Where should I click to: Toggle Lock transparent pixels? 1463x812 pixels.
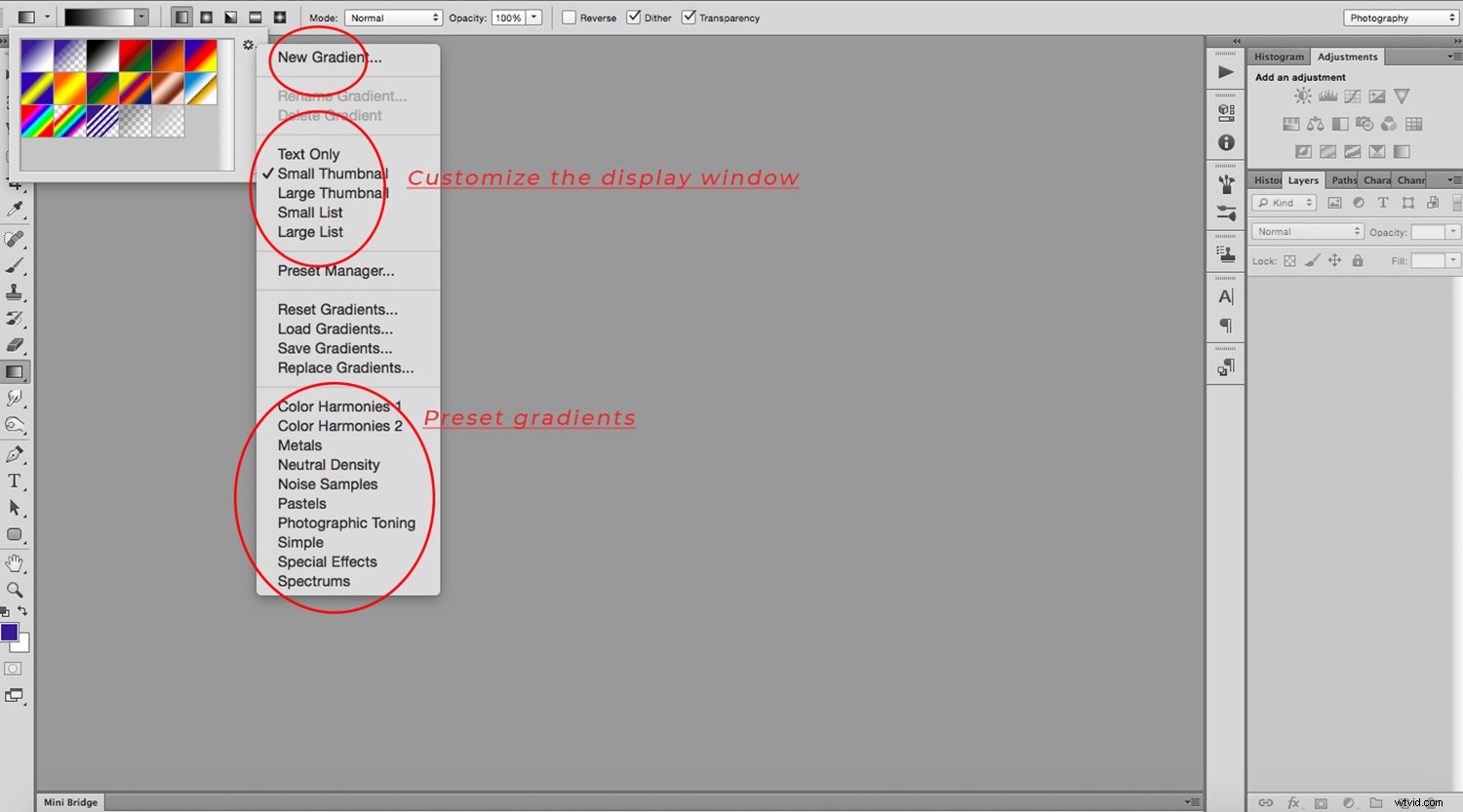(1289, 260)
